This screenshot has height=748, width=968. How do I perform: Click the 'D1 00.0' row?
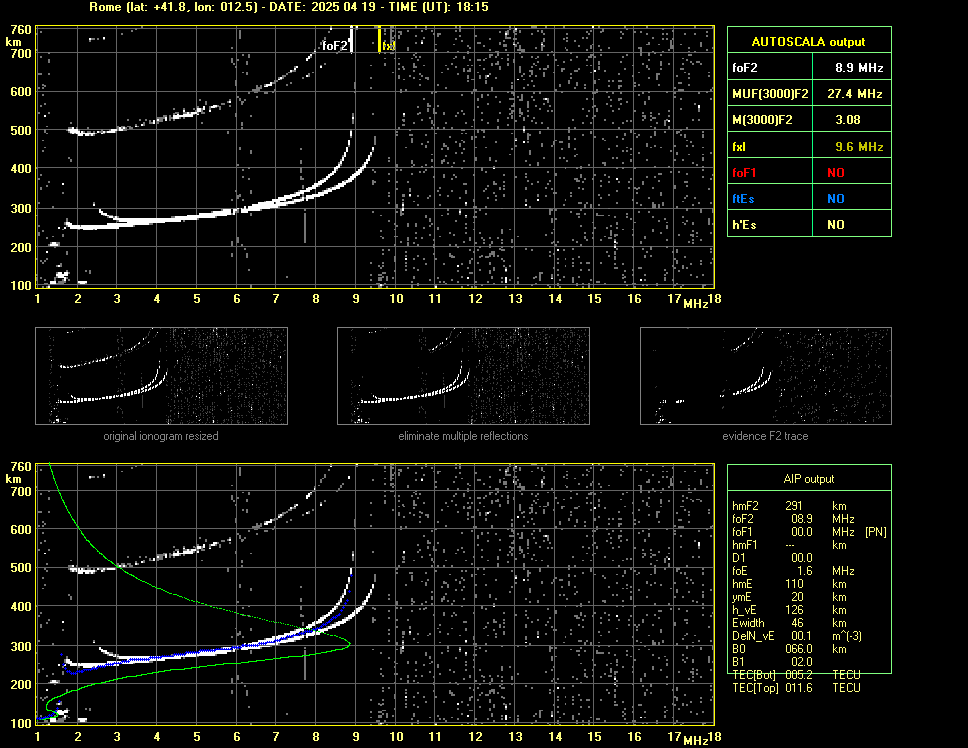(x=772, y=557)
